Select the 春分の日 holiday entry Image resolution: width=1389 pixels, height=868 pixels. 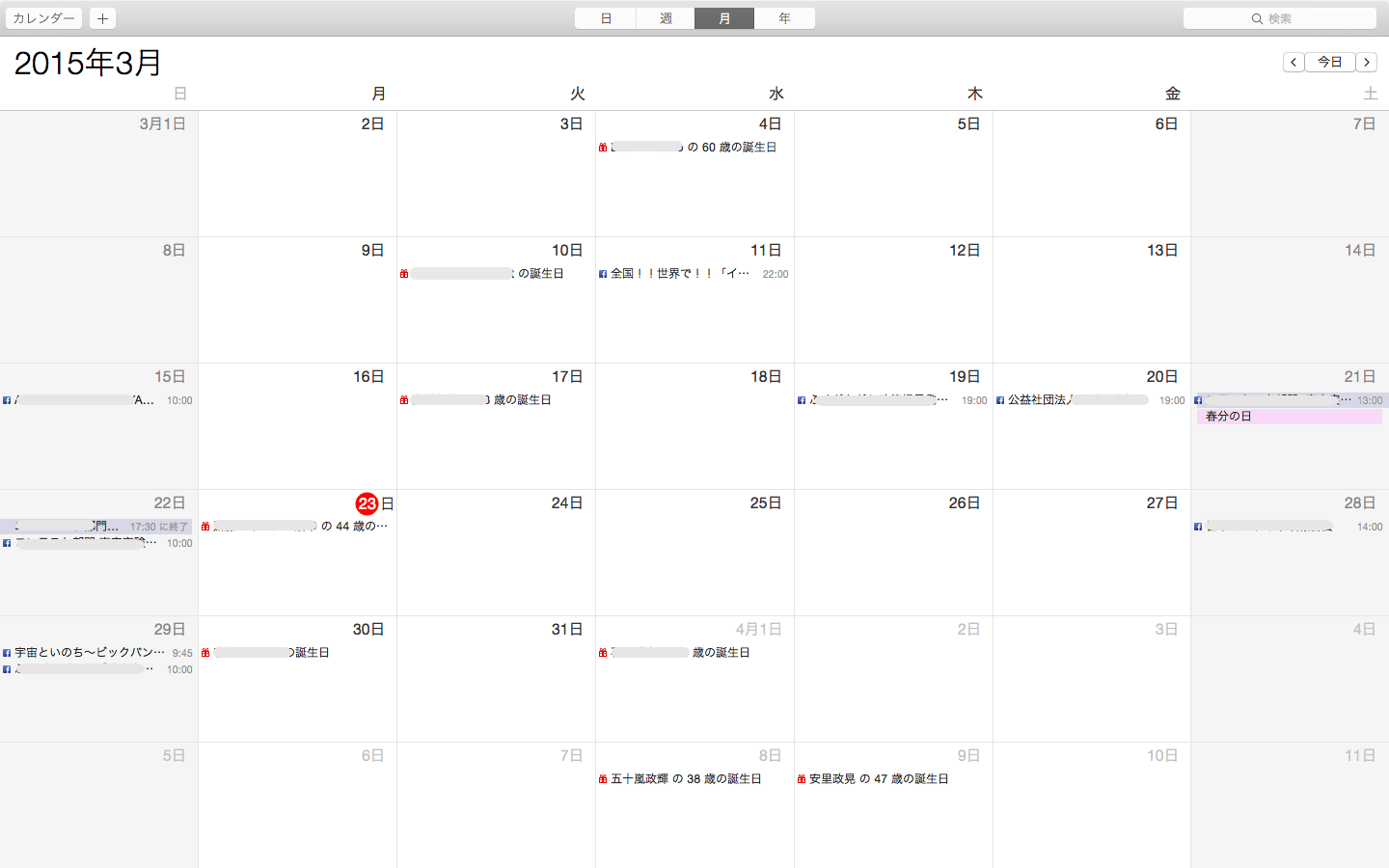coord(1290,417)
